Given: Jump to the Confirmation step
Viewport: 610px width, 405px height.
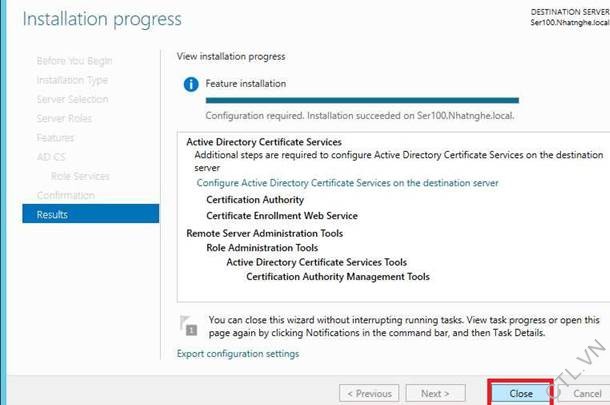Looking at the screenshot, I should (66, 195).
